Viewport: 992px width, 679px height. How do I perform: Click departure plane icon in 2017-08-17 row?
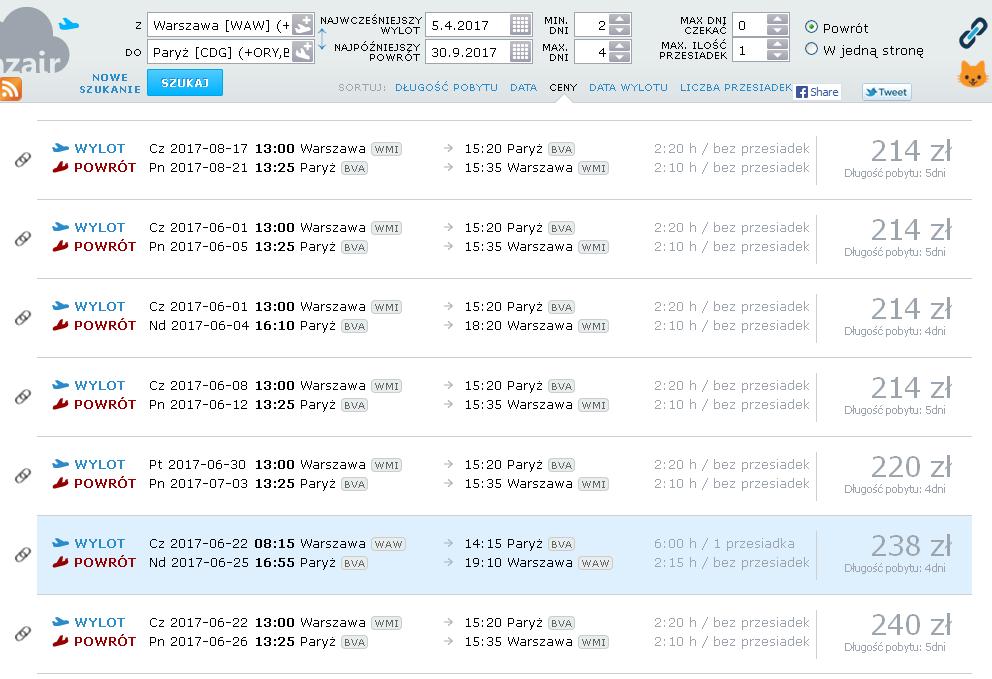click(x=60, y=148)
